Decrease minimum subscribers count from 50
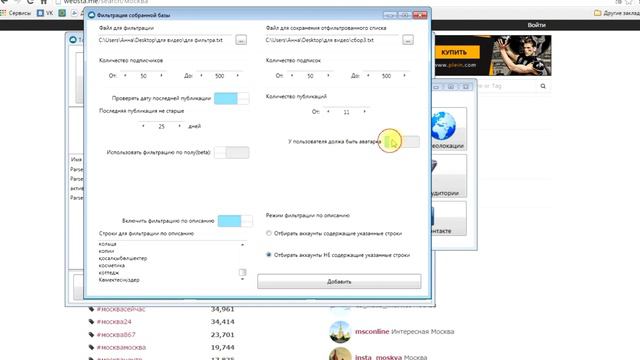The width and height of the screenshot is (640, 360). click(x=125, y=76)
